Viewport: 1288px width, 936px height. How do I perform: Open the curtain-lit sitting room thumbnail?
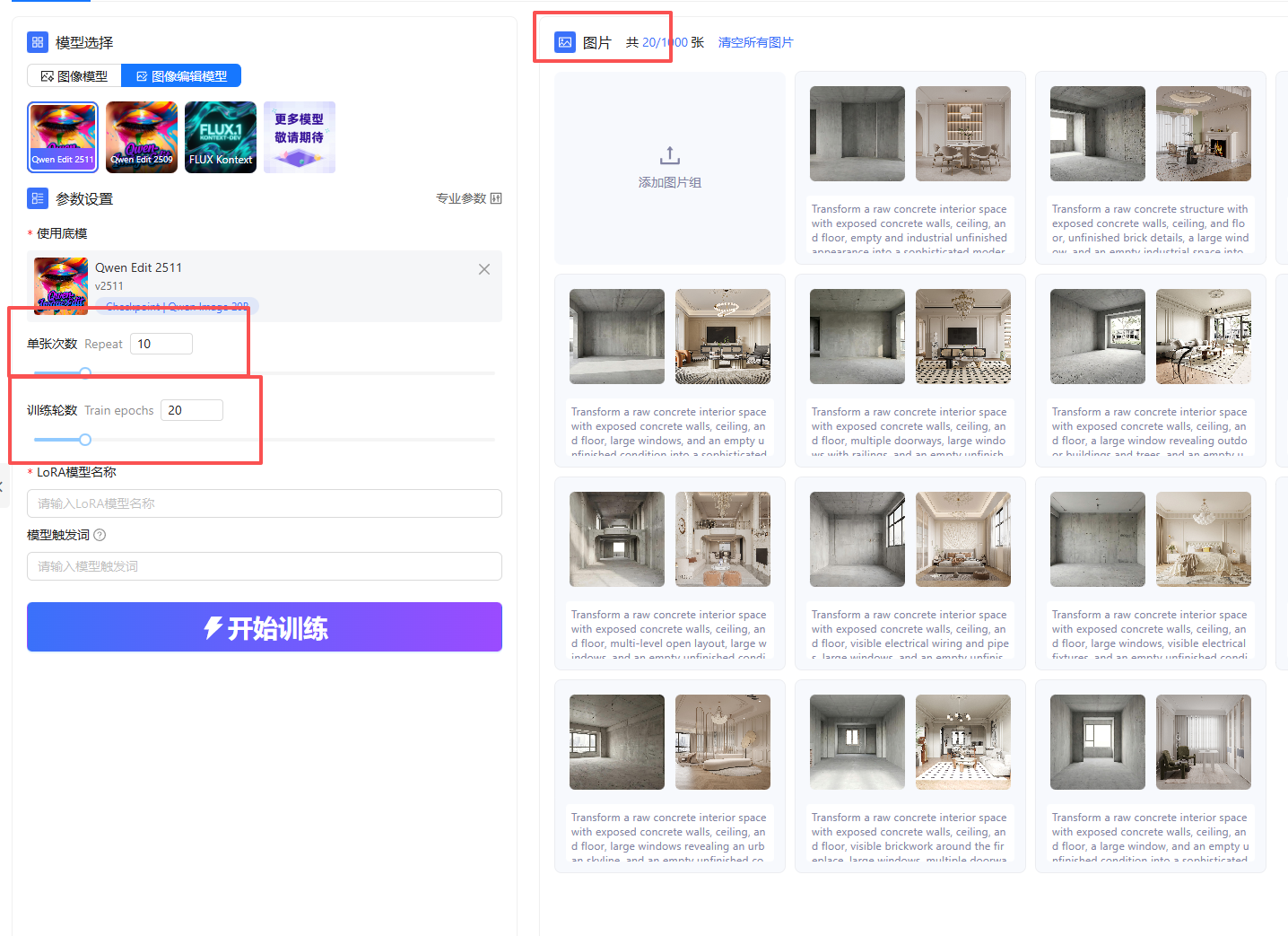pos(1204,742)
